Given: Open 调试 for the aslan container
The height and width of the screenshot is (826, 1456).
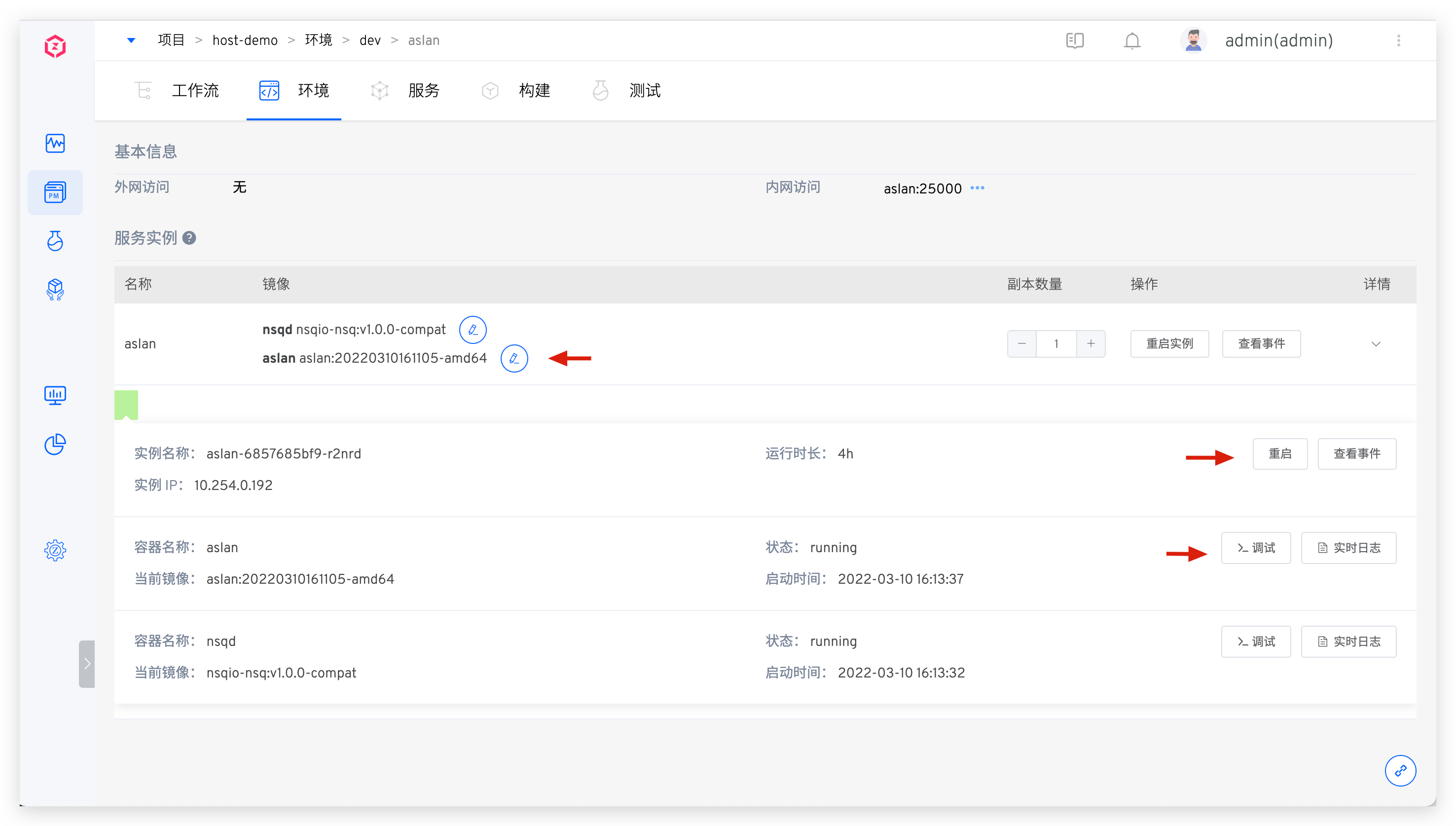Looking at the screenshot, I should click(x=1255, y=547).
